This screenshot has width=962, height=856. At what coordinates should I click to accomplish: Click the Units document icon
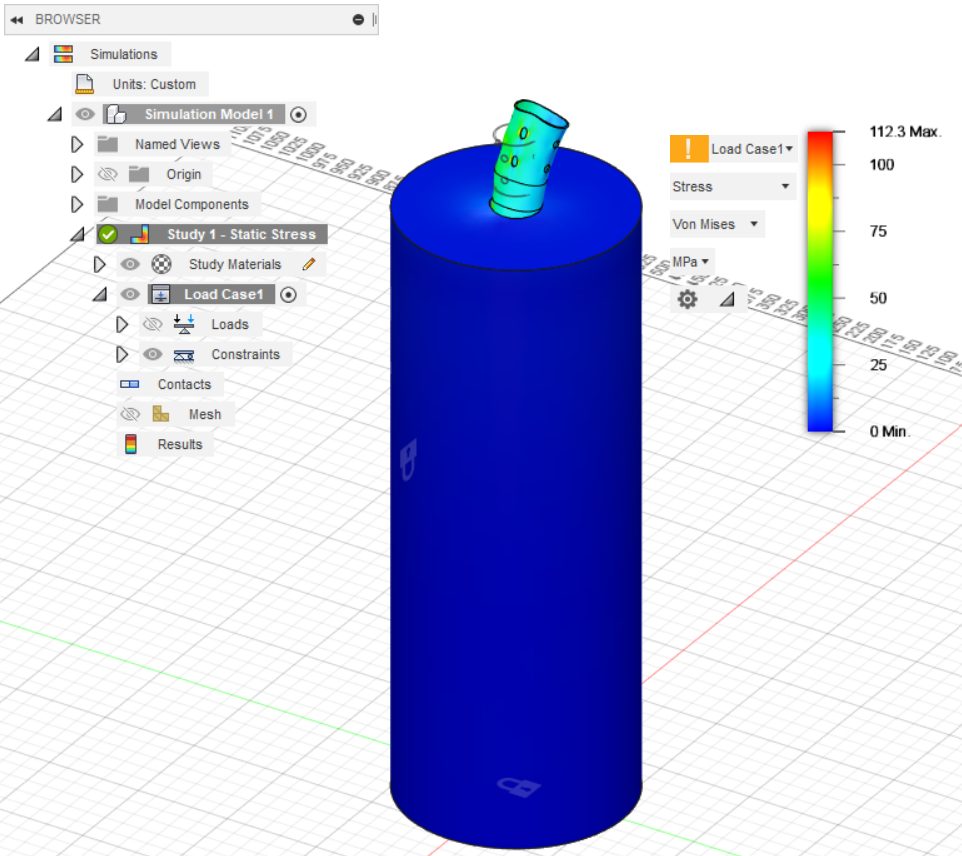click(x=85, y=84)
